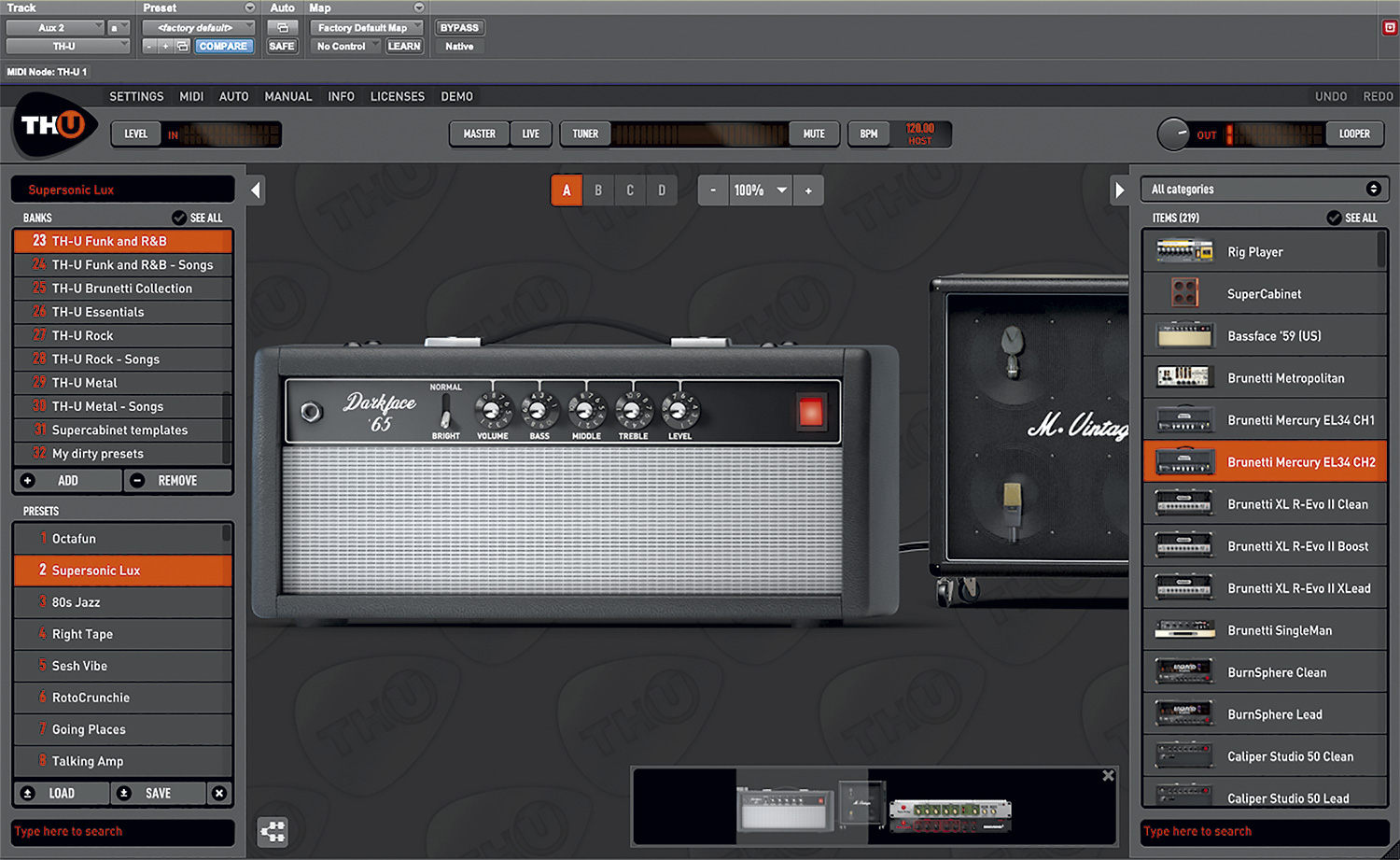Enable plugin BYPASS
1400x860 pixels.
point(458,27)
